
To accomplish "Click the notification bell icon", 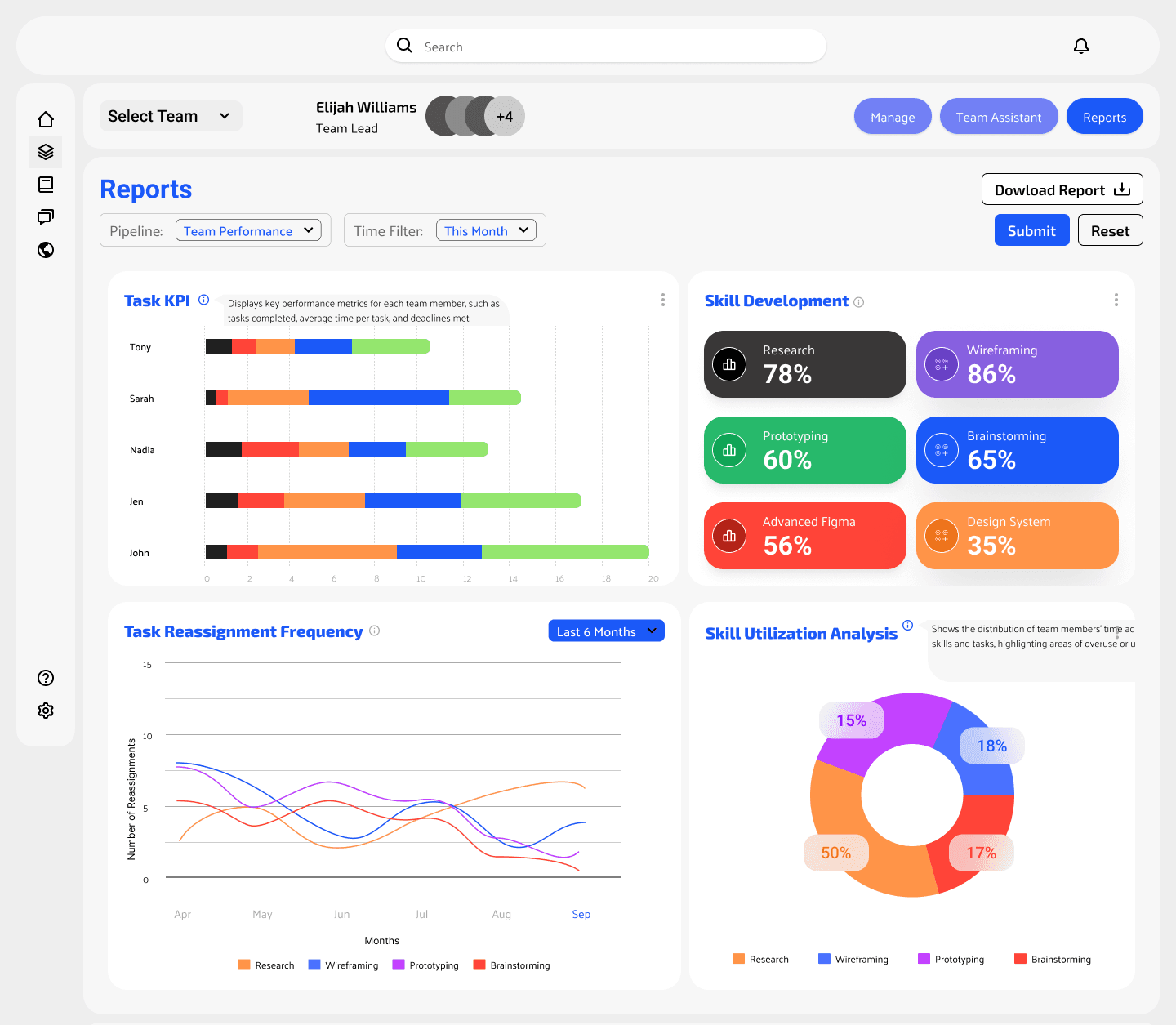I will tap(1080, 46).
